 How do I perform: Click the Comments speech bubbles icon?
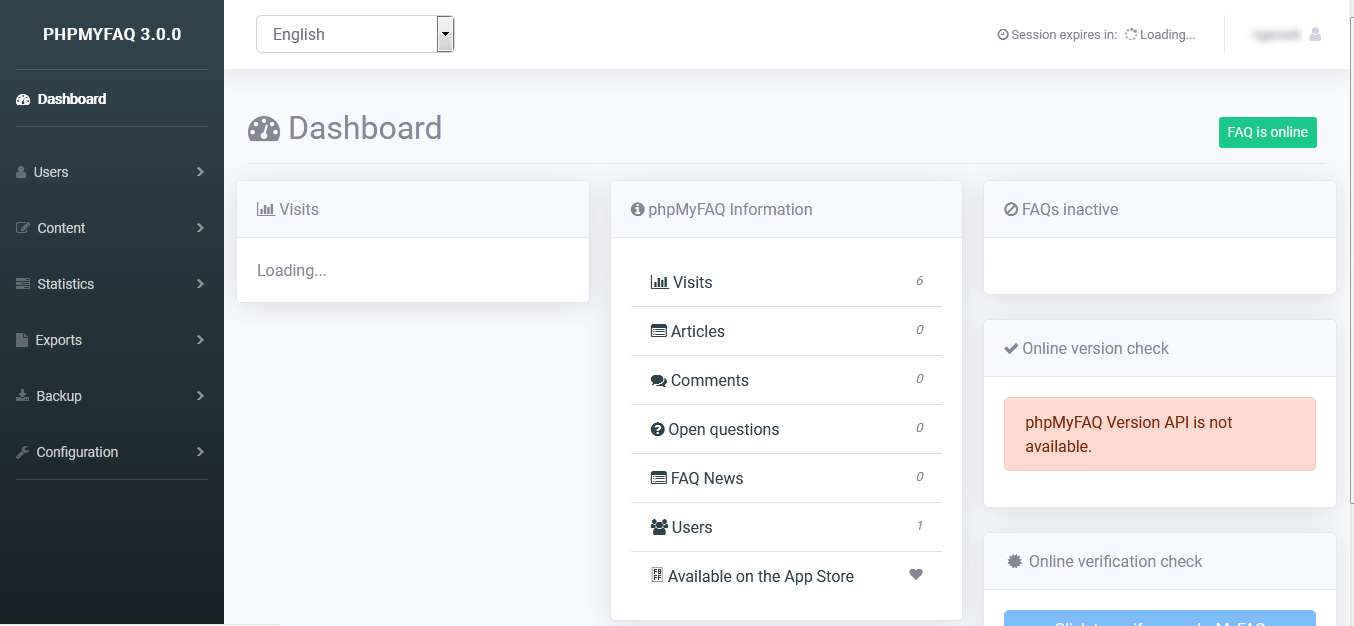tap(659, 380)
